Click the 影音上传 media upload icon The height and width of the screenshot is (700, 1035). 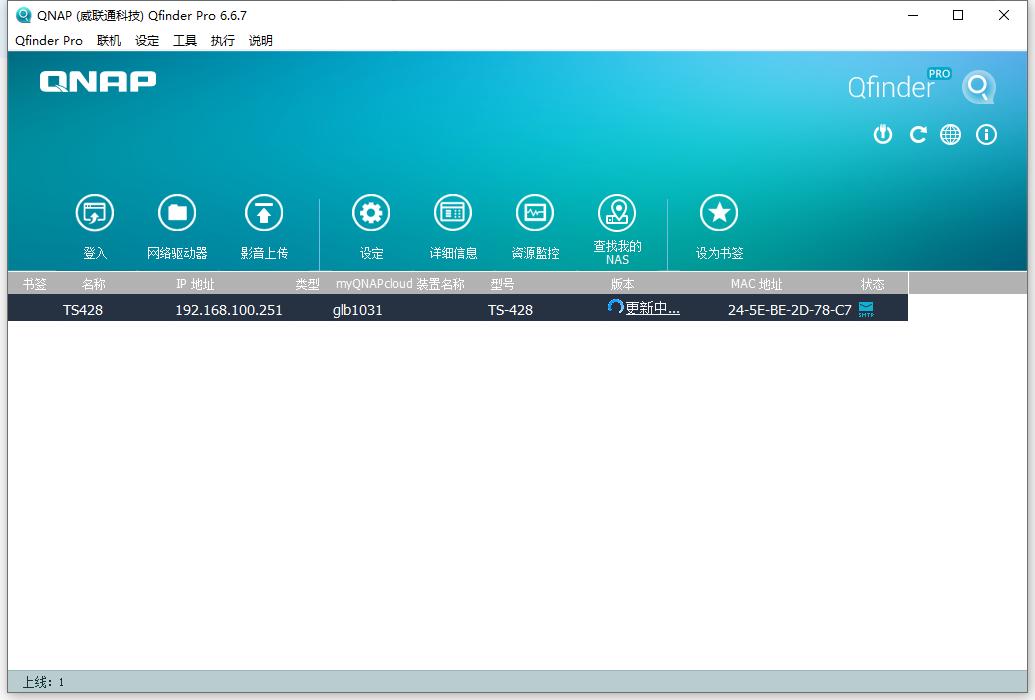coord(264,213)
